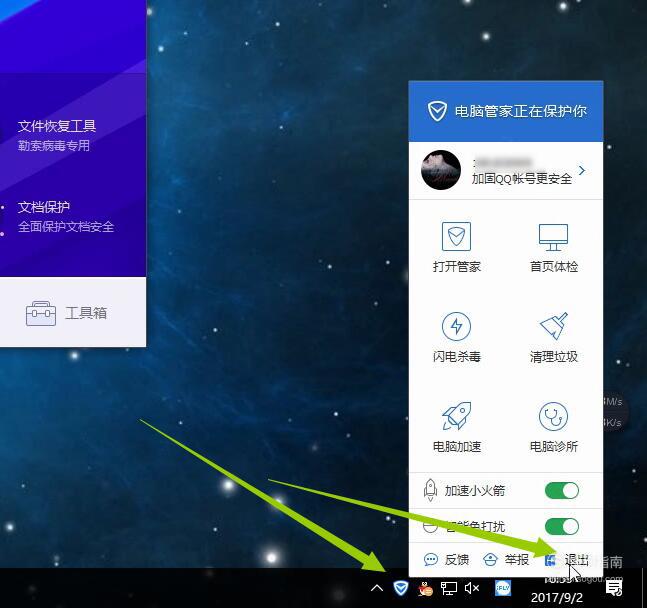
Task: Open network status tray icon
Action: (449, 588)
